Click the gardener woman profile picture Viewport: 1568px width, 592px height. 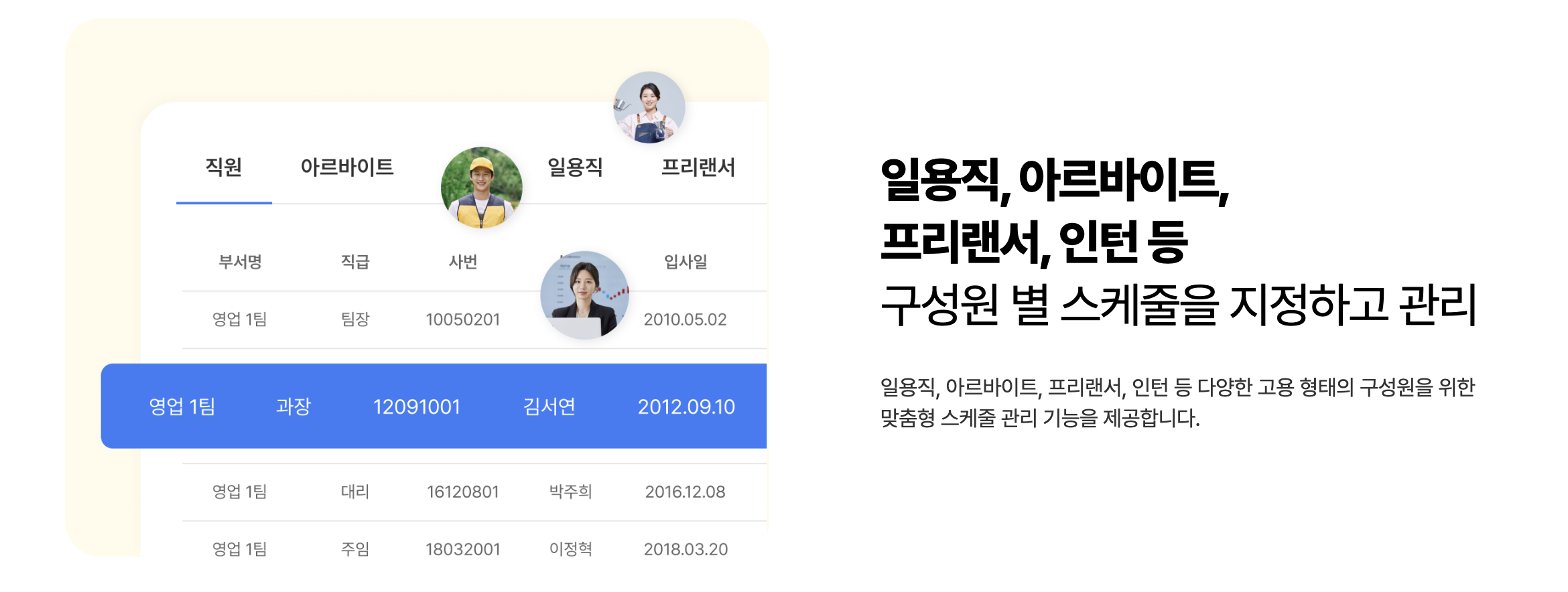(x=649, y=108)
